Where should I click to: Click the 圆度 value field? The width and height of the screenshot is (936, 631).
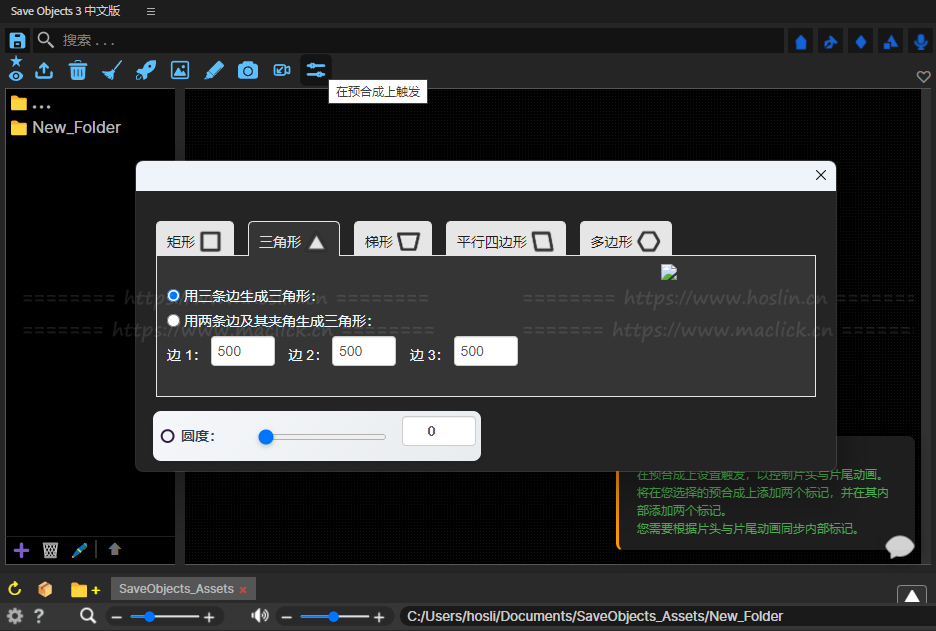[439, 431]
